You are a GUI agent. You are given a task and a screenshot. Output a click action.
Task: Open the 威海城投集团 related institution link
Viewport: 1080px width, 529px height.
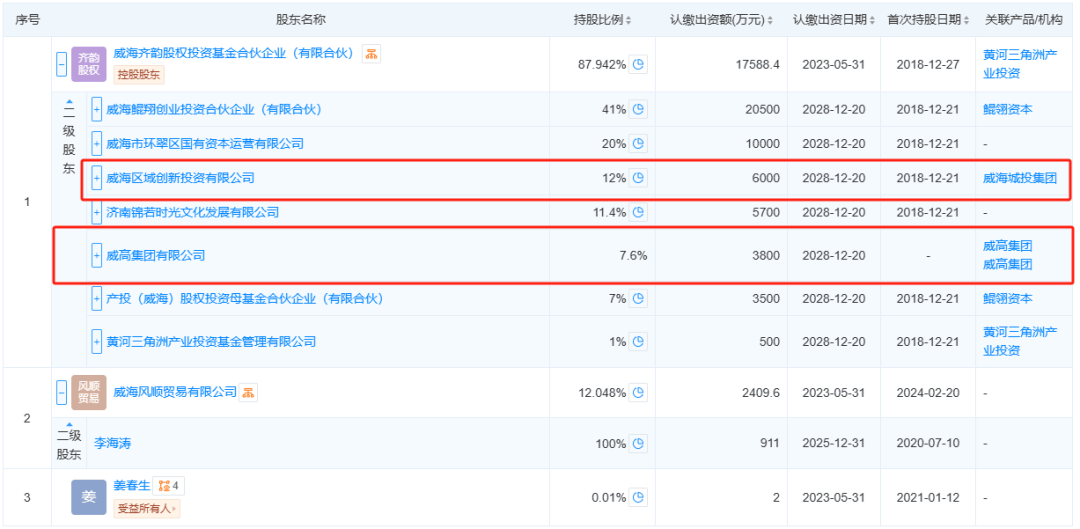point(1020,178)
